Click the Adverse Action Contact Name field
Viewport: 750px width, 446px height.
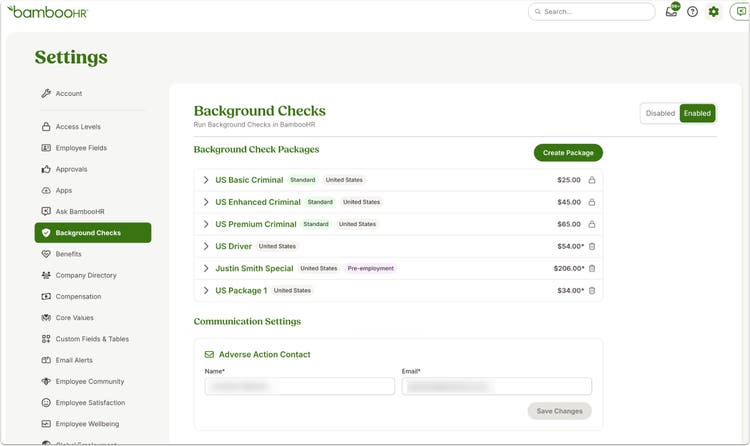300,386
